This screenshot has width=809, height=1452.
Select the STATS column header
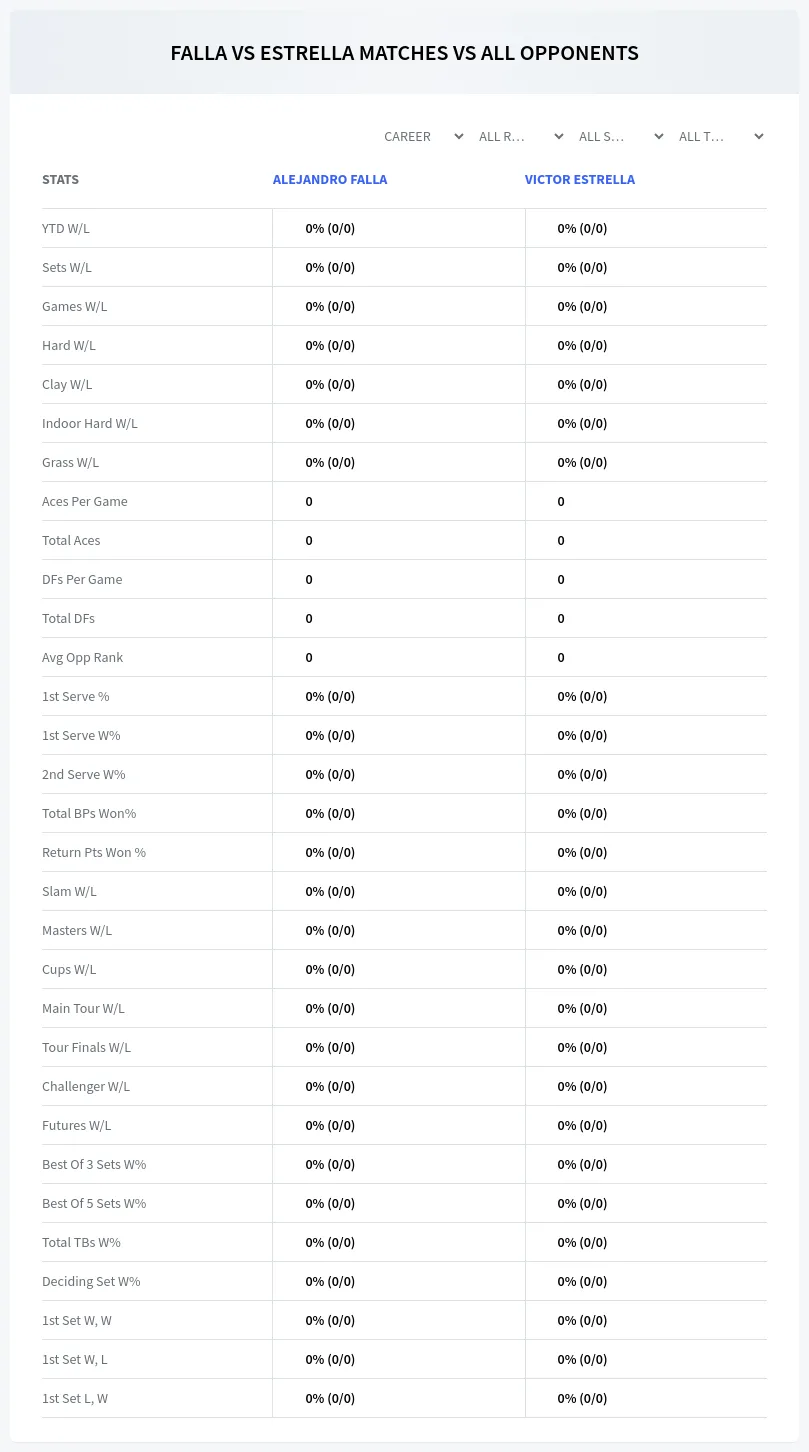pyautogui.click(x=60, y=180)
